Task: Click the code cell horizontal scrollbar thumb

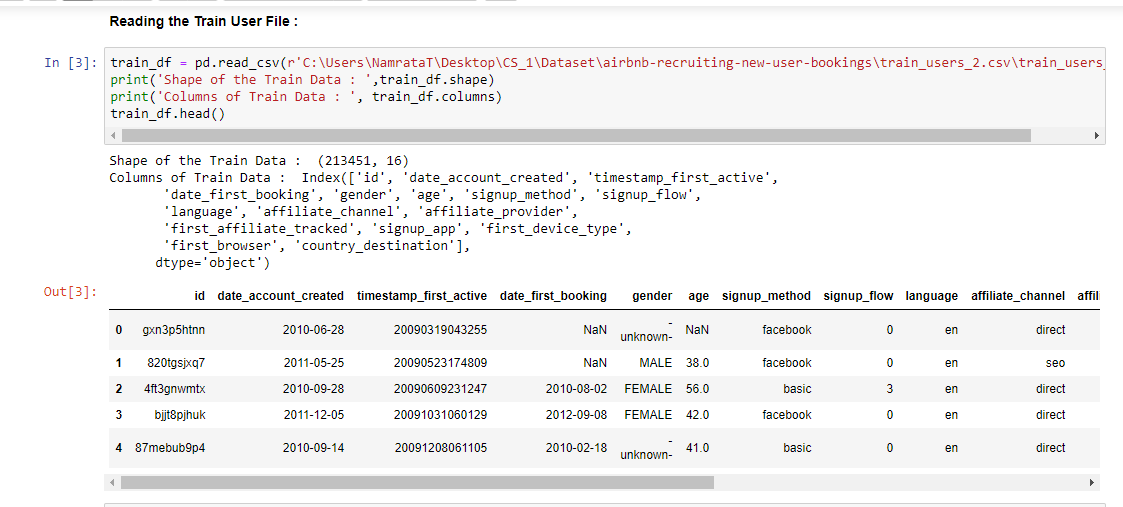Action: [x=576, y=135]
